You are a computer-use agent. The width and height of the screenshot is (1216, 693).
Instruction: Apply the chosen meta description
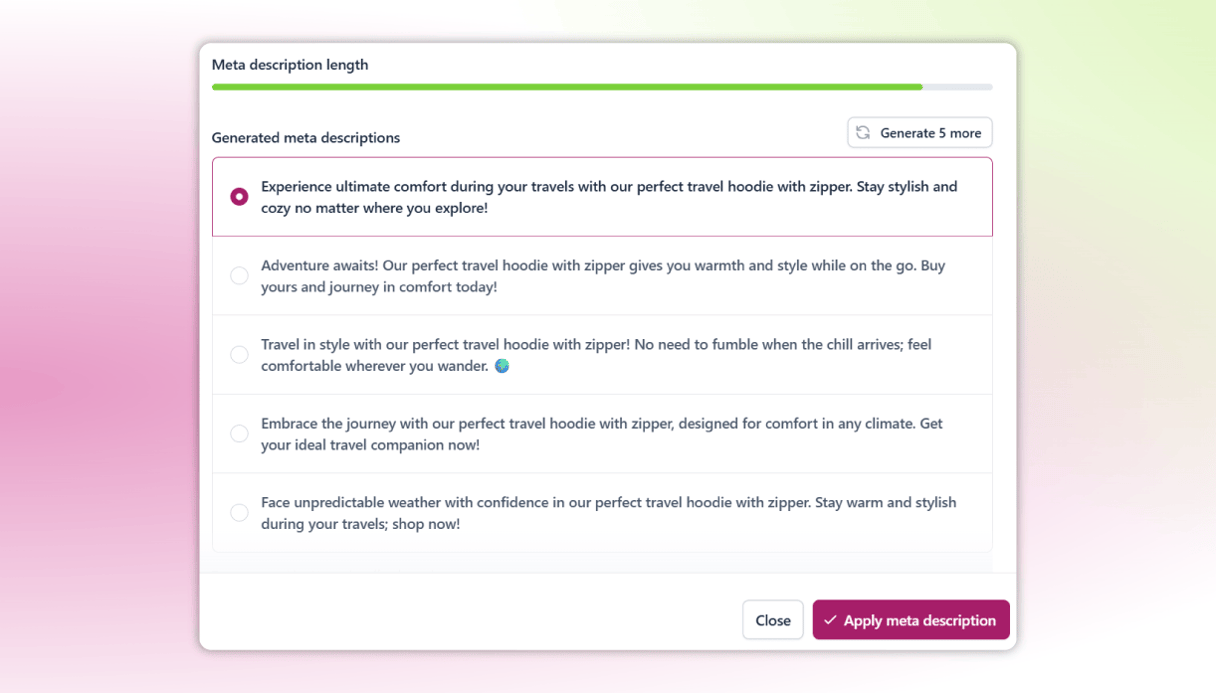pos(910,620)
